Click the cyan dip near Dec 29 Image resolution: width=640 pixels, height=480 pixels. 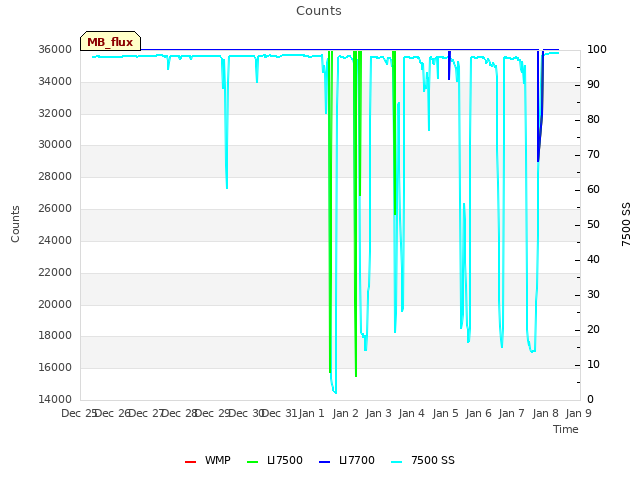[x=226, y=122]
